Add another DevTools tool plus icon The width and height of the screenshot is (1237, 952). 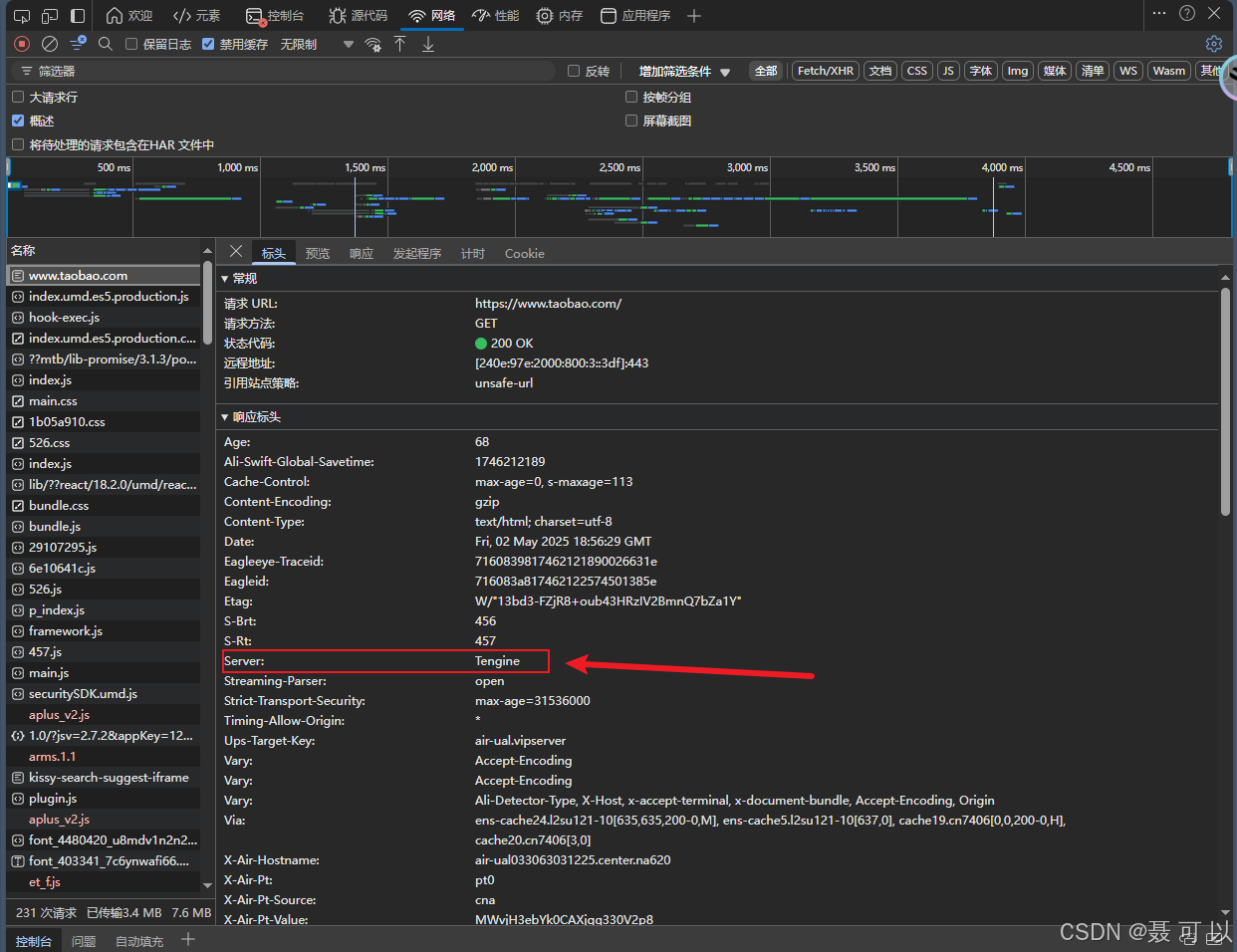(x=694, y=16)
